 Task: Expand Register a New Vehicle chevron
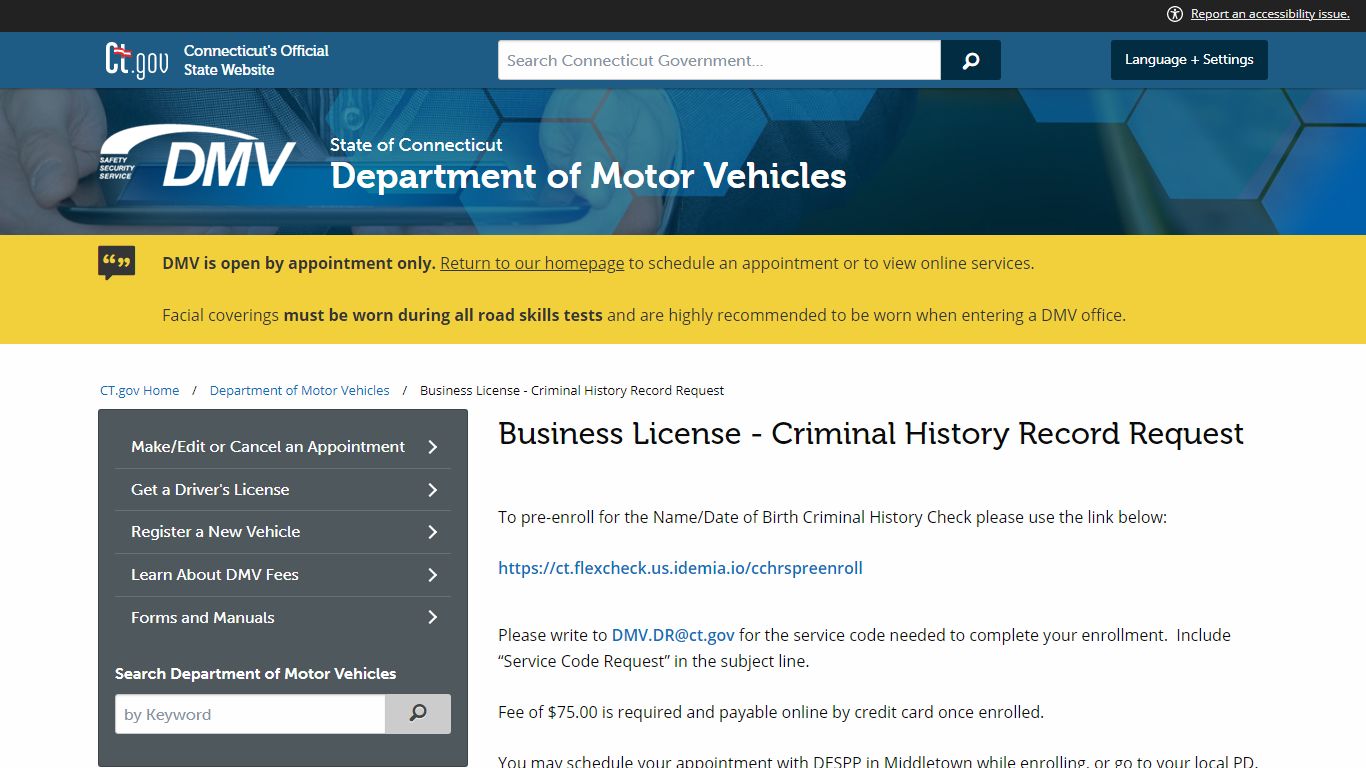point(433,532)
